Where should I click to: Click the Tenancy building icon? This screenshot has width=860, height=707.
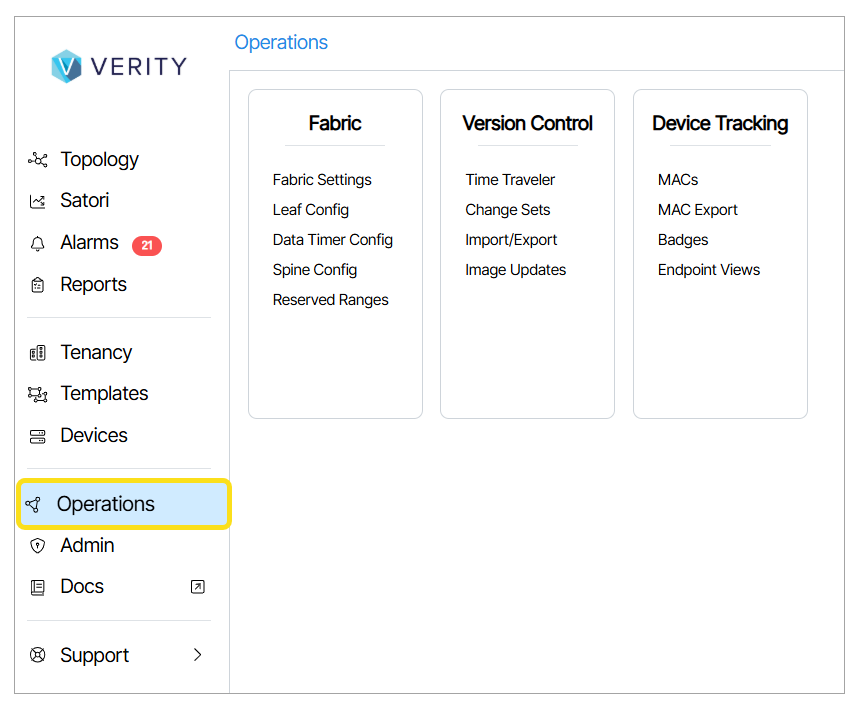pos(38,353)
